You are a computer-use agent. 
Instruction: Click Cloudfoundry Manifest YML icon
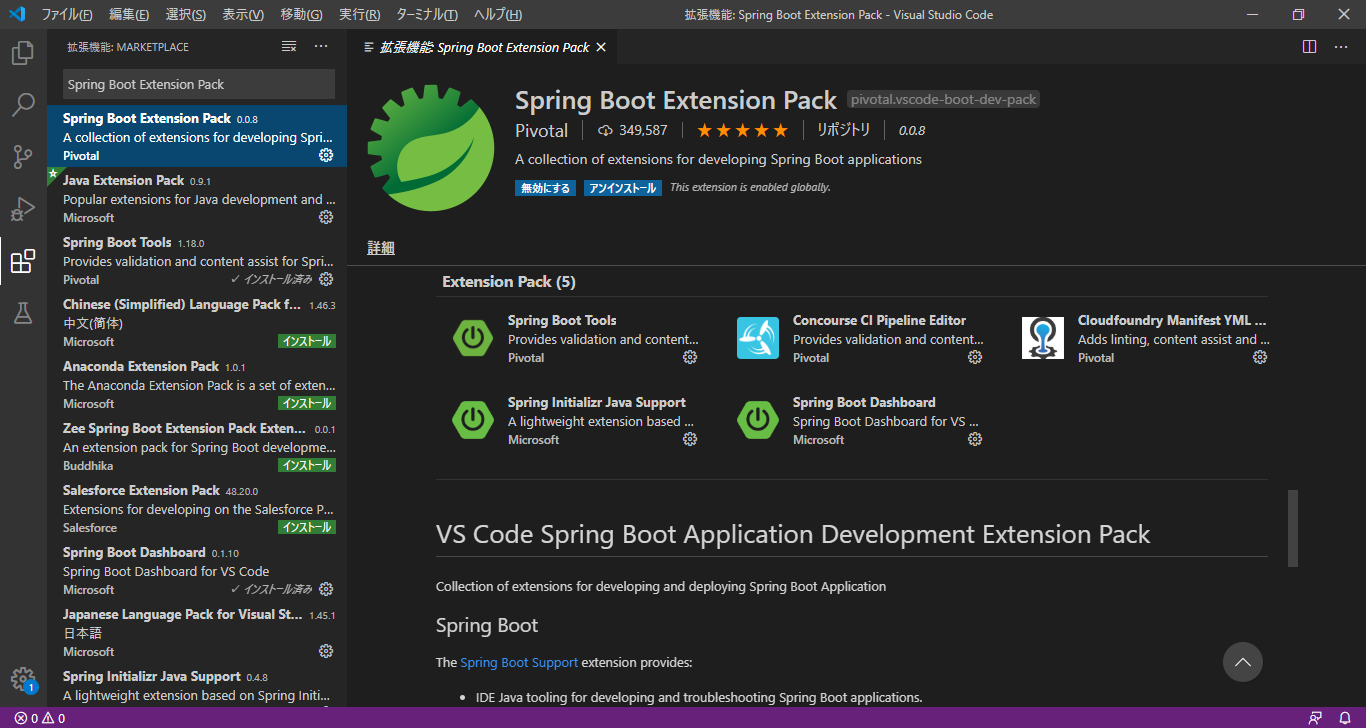(1042, 338)
